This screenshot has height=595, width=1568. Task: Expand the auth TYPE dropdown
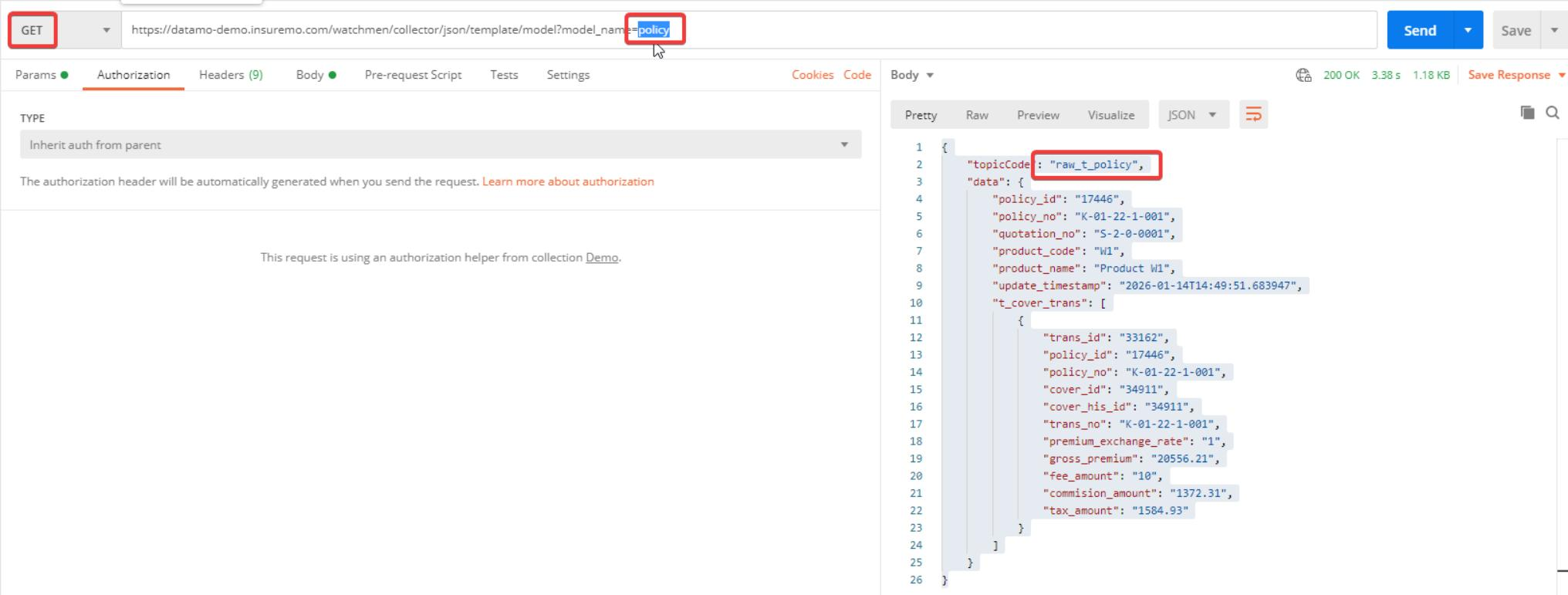(441, 144)
